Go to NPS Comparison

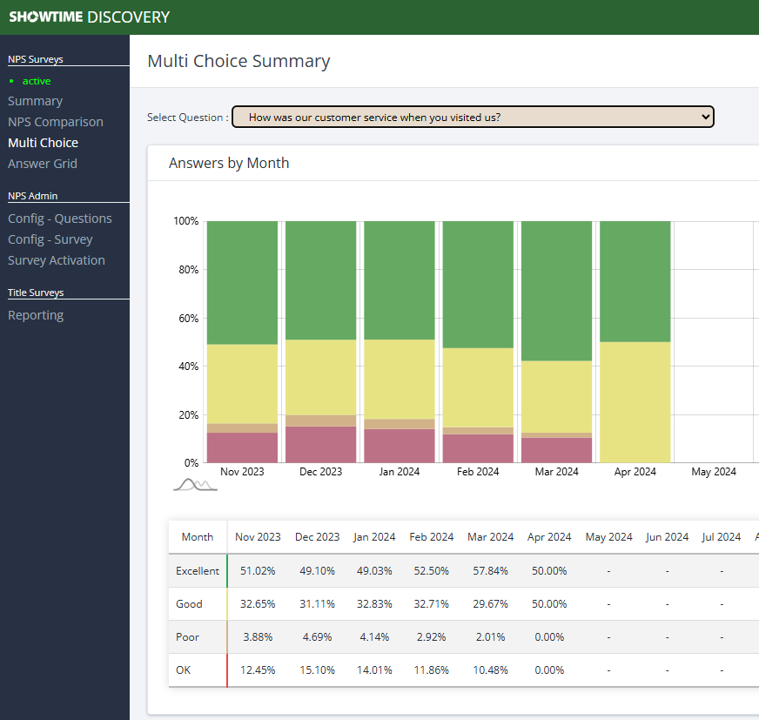[55, 122]
